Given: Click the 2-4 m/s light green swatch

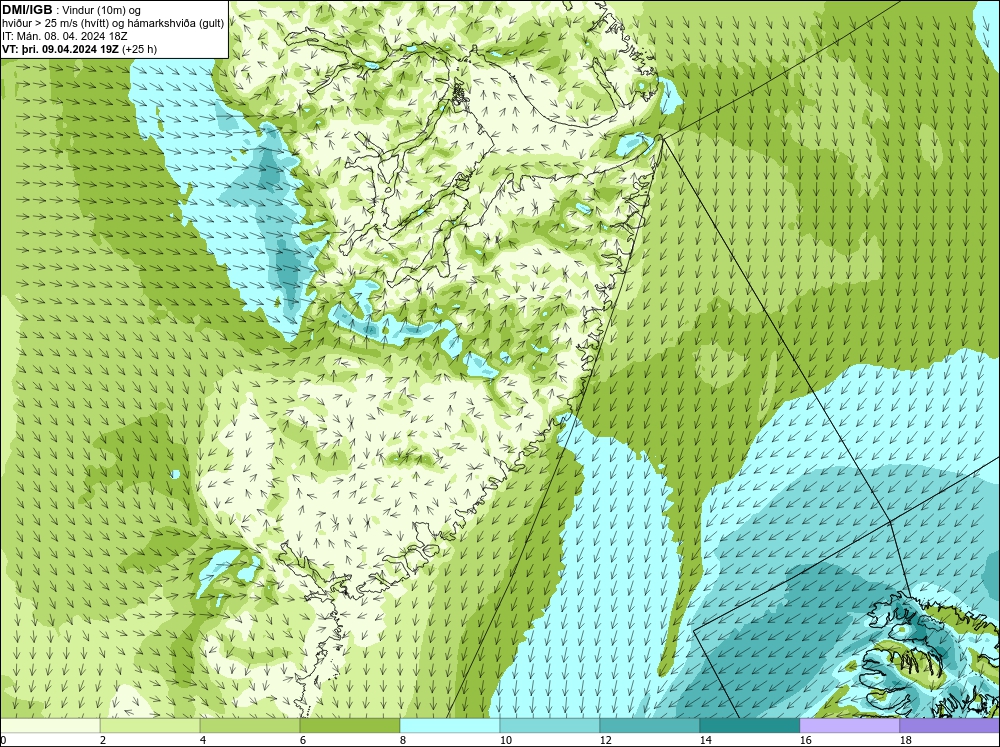Looking at the screenshot, I should point(150,725).
